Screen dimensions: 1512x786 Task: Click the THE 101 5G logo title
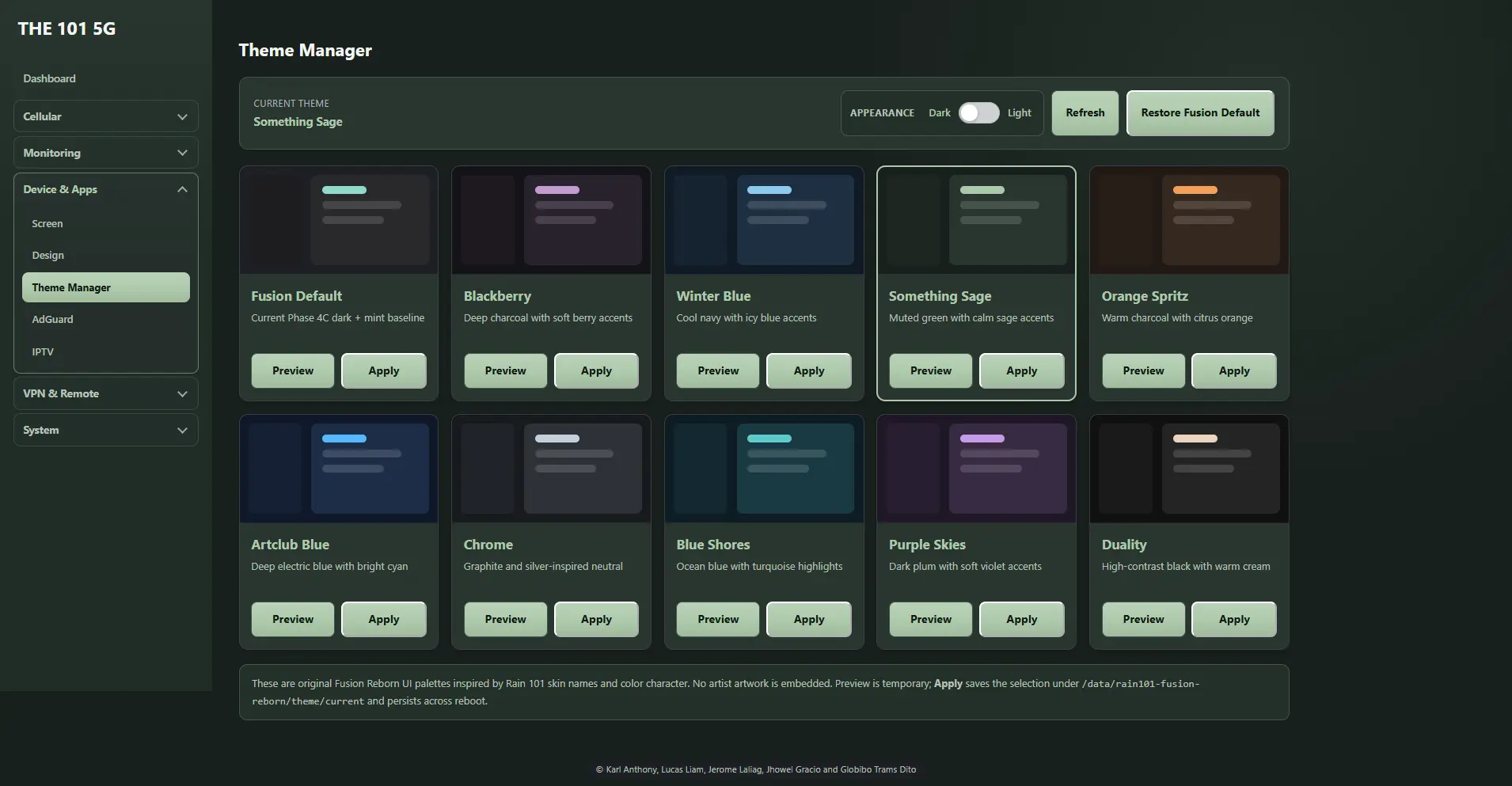66,29
